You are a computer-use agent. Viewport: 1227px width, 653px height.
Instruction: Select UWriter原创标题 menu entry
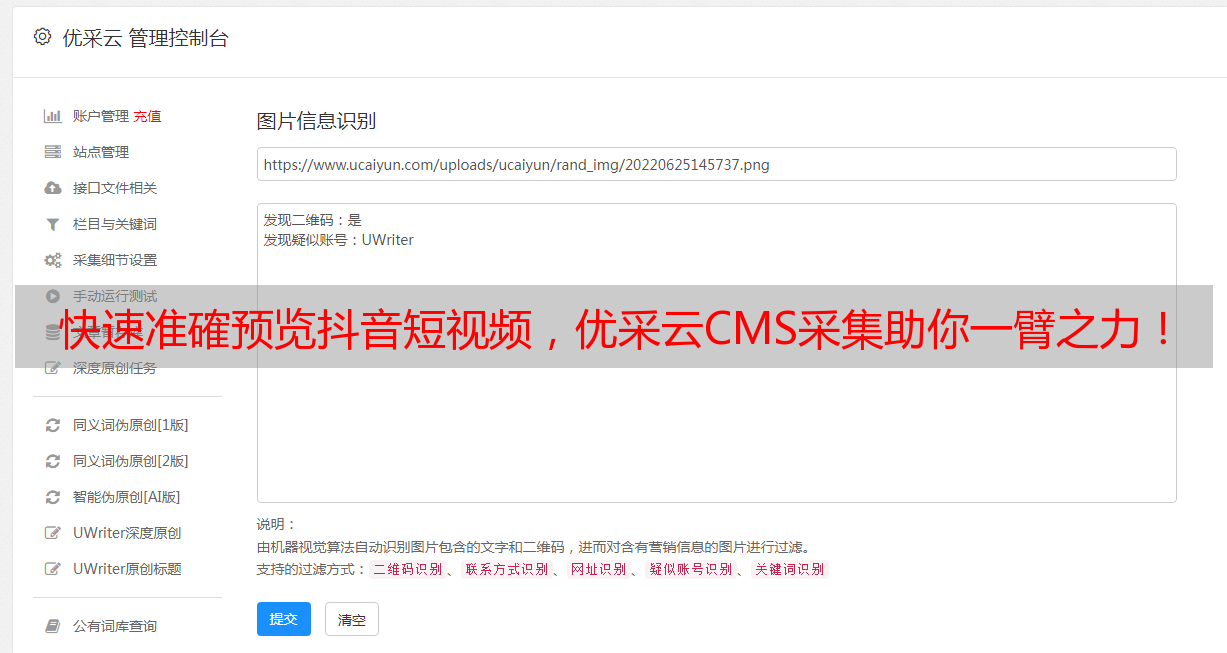(127, 569)
